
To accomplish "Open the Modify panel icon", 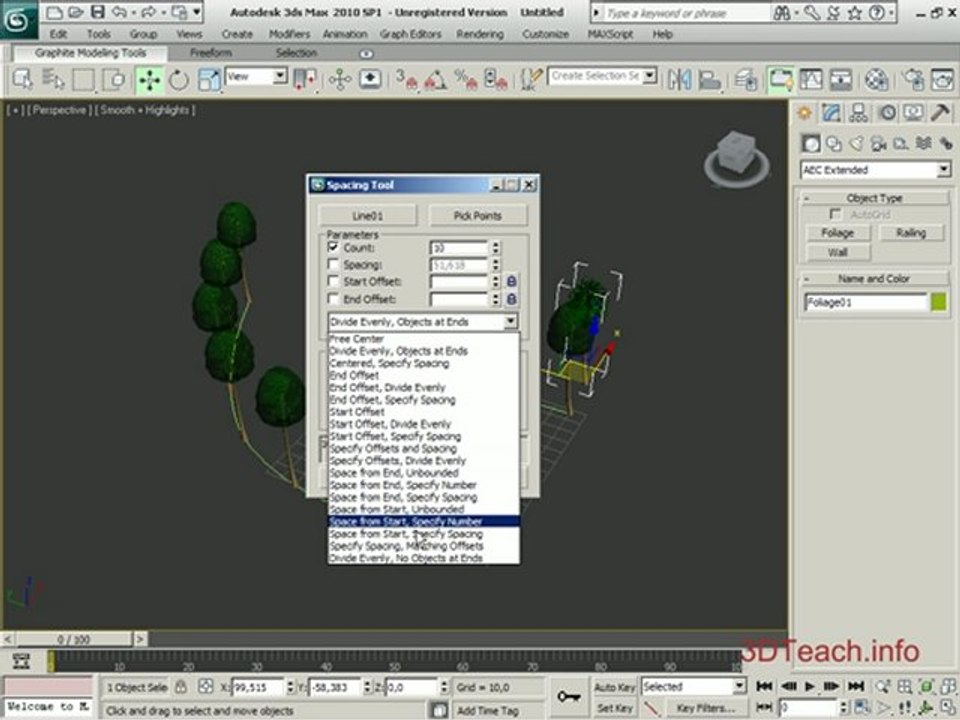I will tap(831, 113).
